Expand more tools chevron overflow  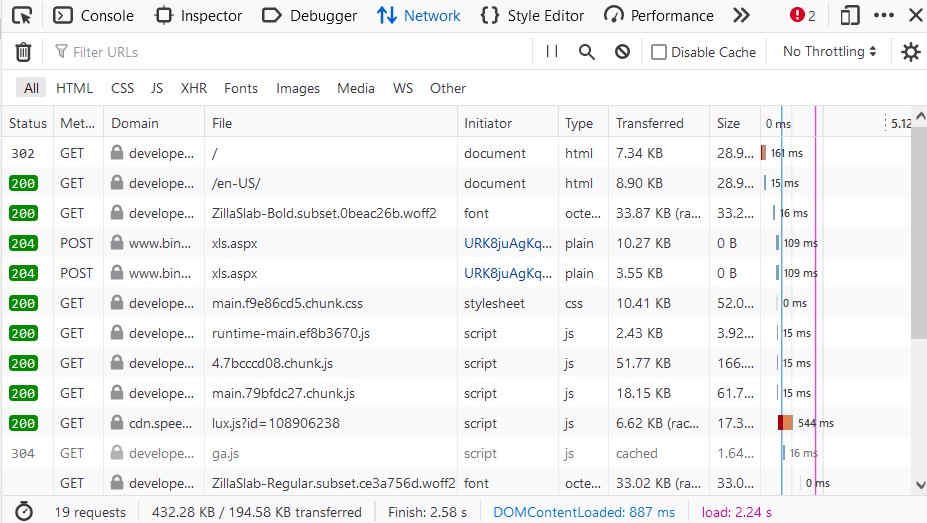point(741,16)
